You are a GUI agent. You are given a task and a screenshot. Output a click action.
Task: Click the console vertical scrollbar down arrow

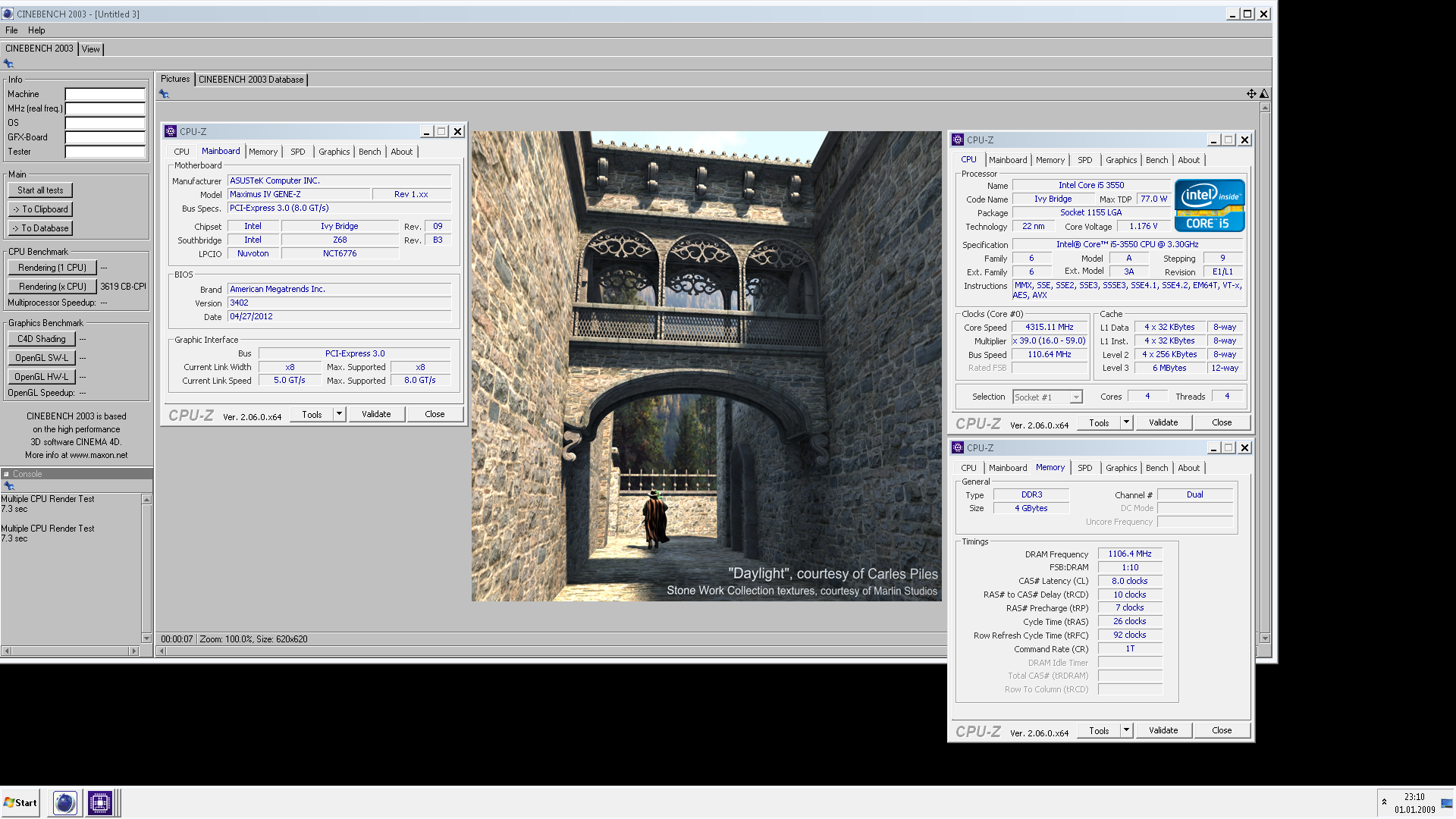146,639
